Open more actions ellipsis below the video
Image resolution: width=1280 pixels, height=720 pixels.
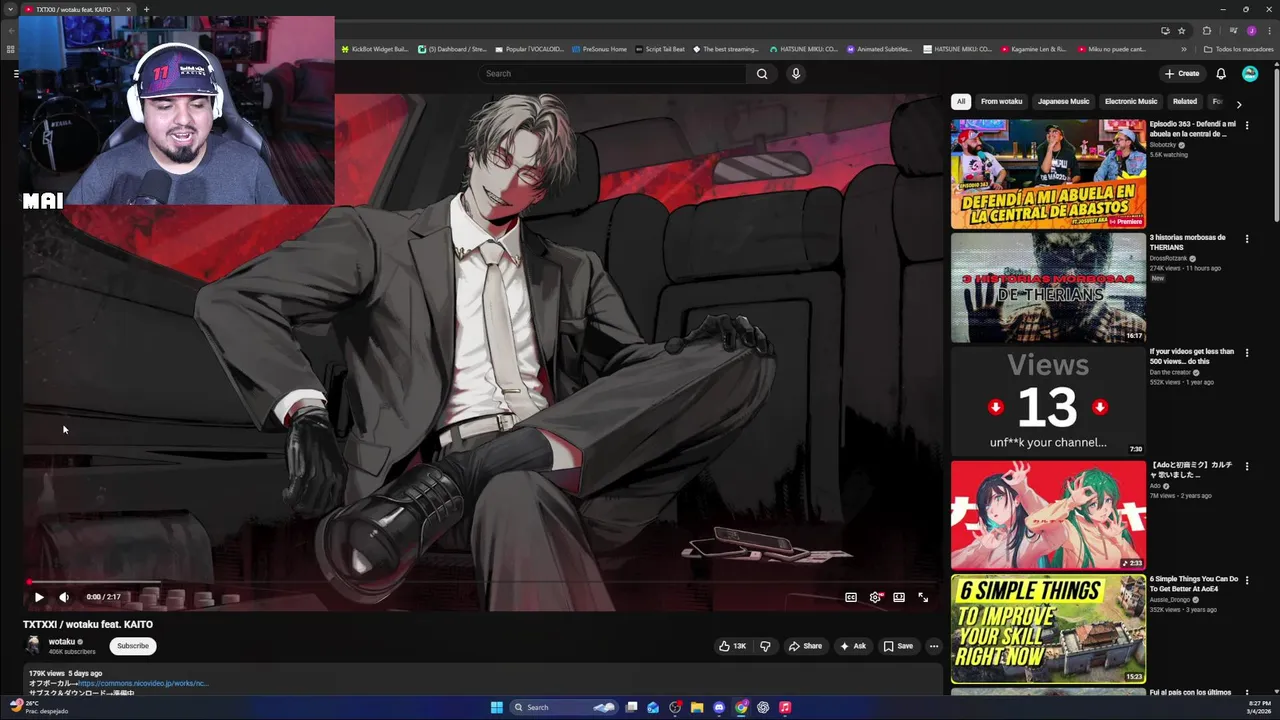click(934, 646)
